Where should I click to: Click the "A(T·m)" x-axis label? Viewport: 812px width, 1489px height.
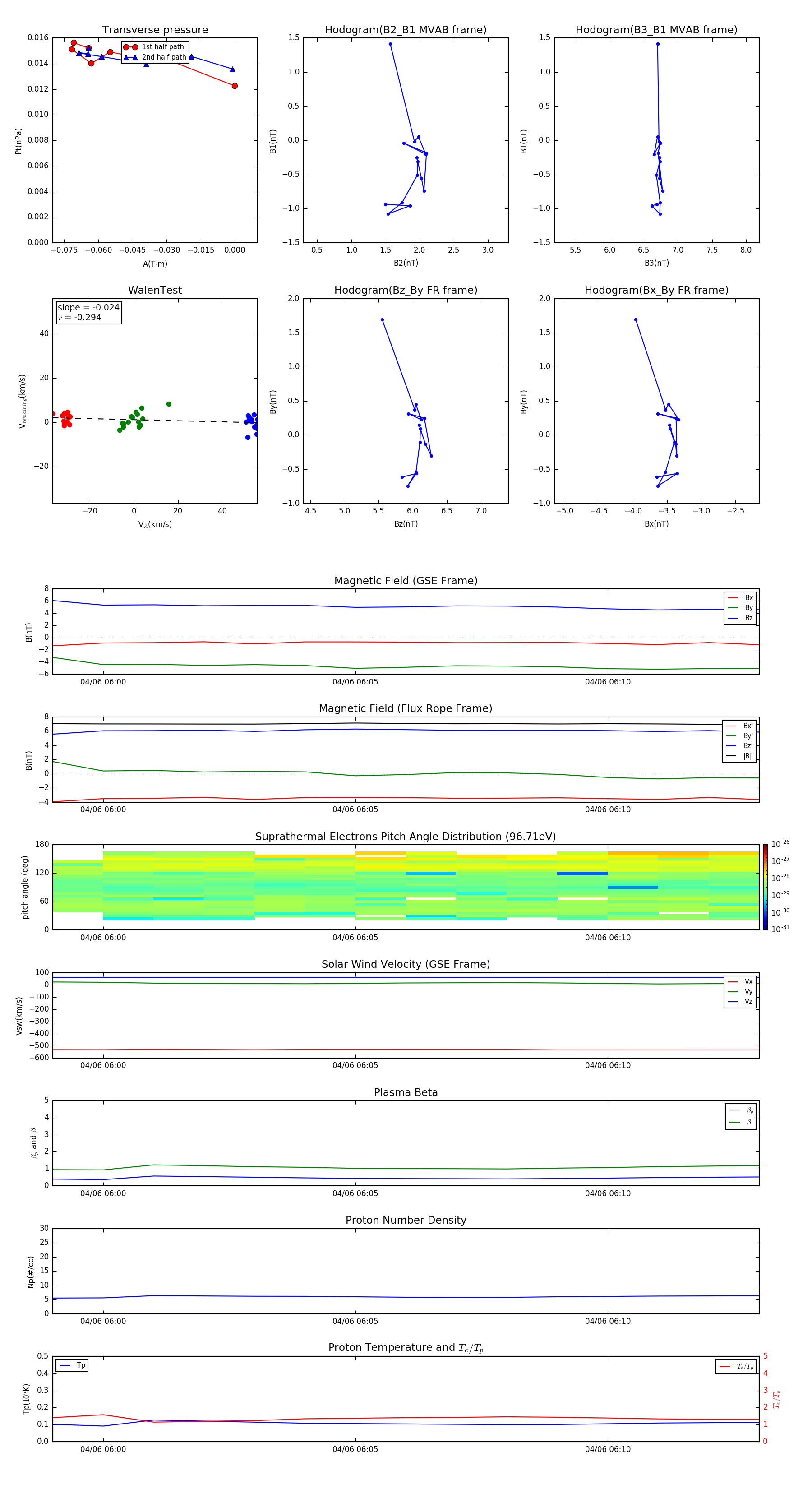[155, 264]
